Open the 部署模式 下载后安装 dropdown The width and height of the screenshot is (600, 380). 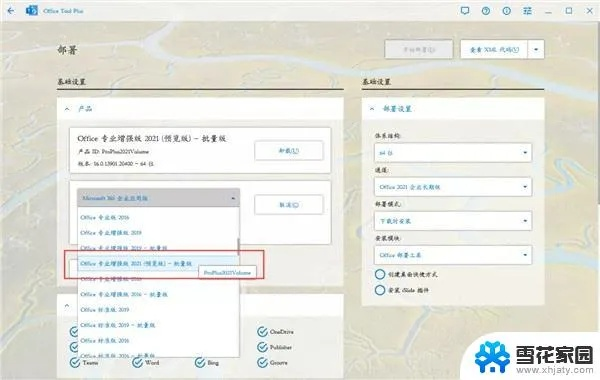(x=453, y=221)
